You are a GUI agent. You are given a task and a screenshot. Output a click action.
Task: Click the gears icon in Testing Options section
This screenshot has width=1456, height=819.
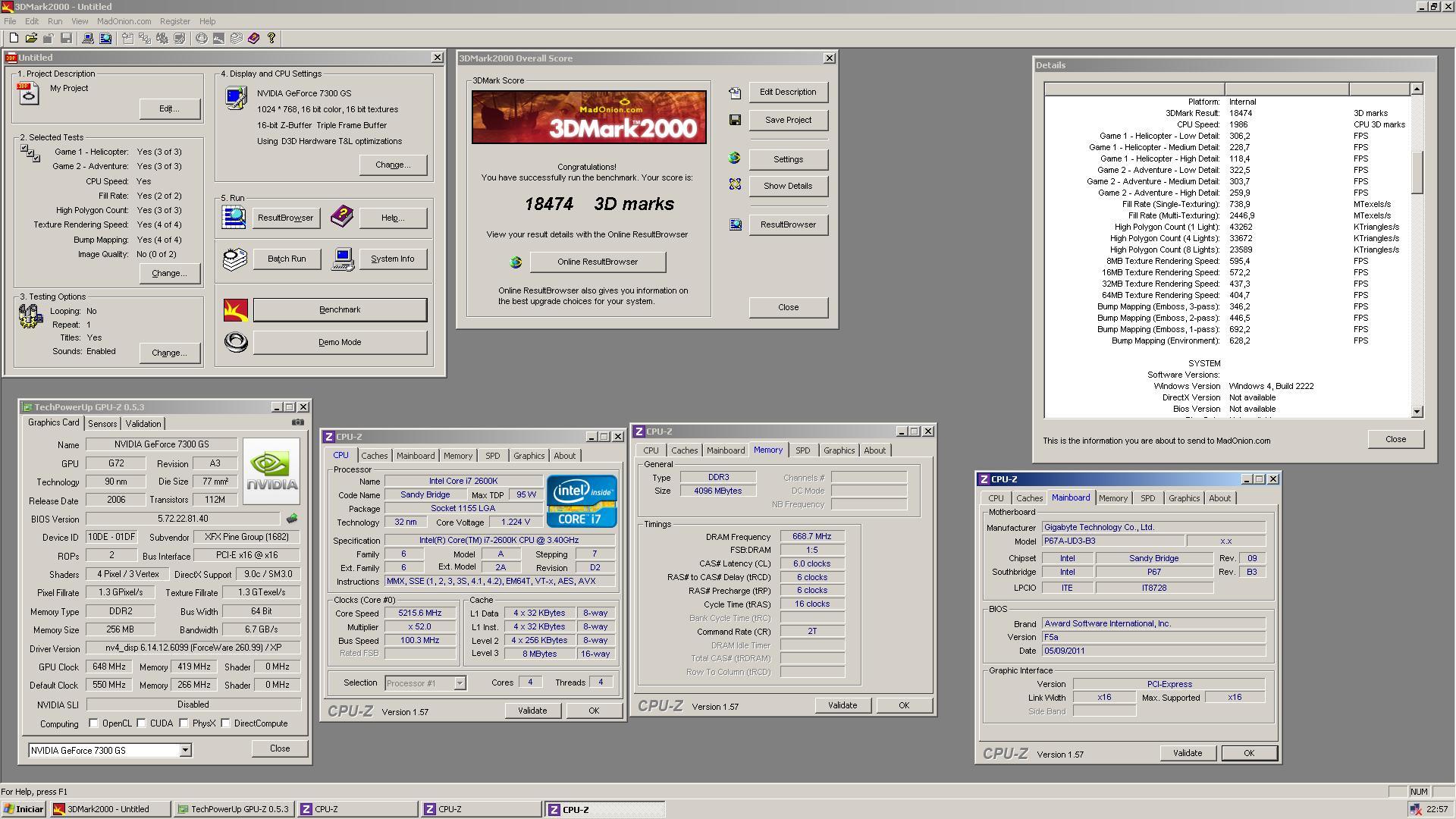[30, 315]
